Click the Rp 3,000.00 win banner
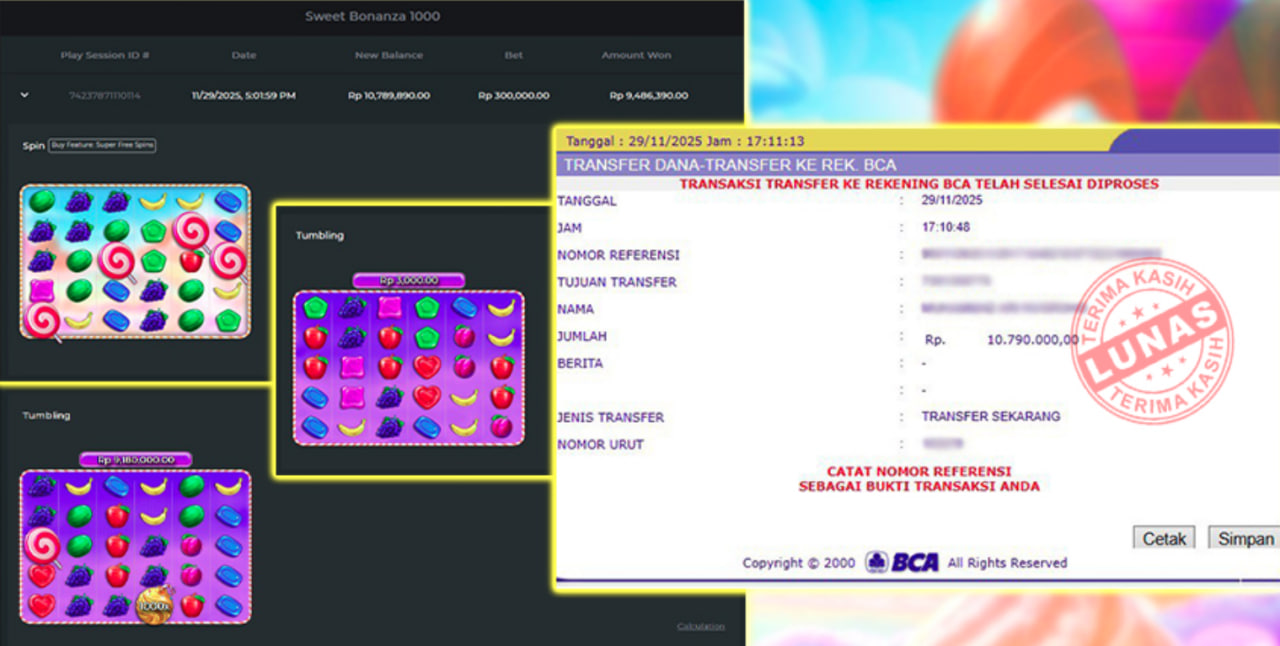Viewport: 1280px width, 646px height. coord(408,280)
